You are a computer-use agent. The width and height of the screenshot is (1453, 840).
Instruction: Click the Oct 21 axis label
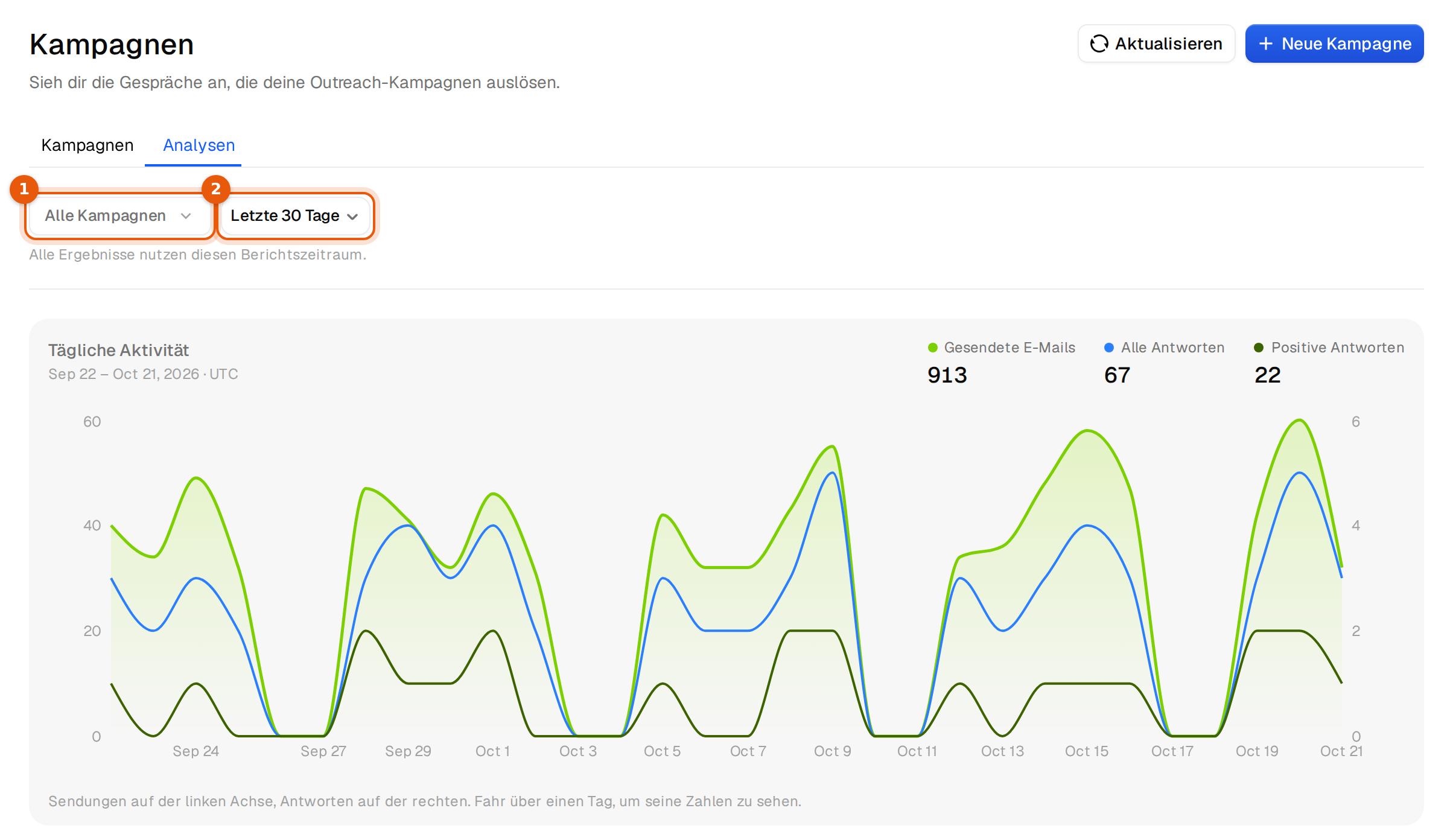point(1341,751)
